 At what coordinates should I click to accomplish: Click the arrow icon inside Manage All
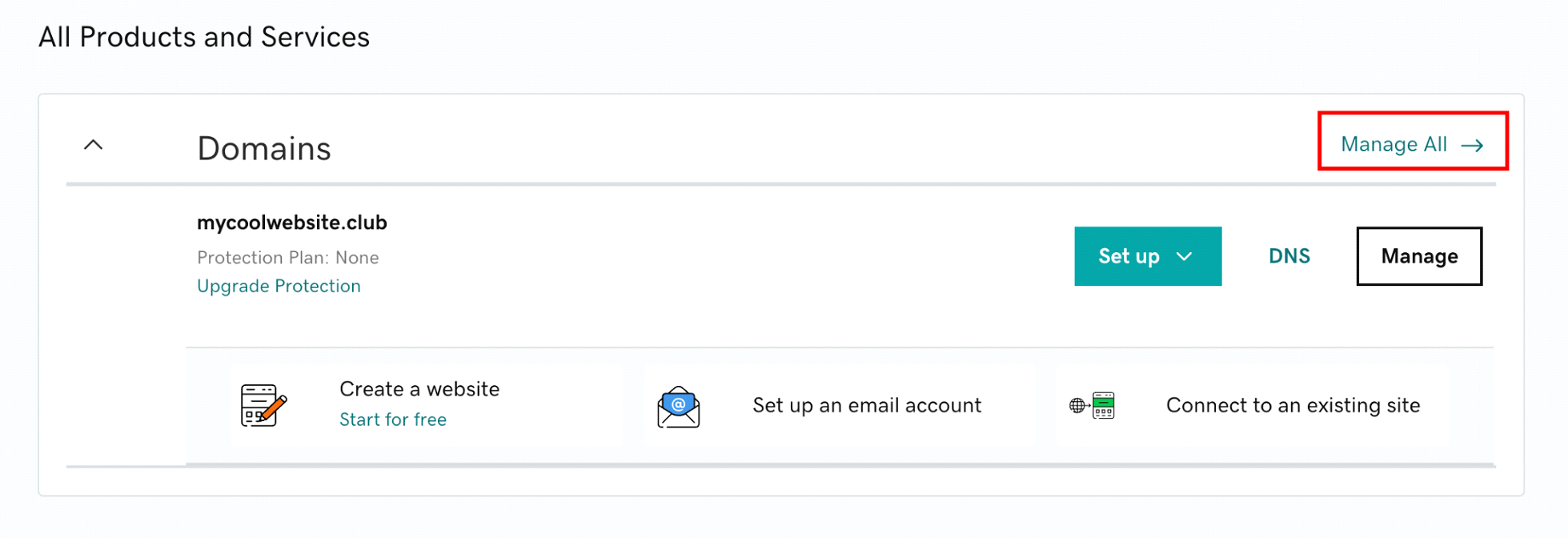coord(1473,145)
